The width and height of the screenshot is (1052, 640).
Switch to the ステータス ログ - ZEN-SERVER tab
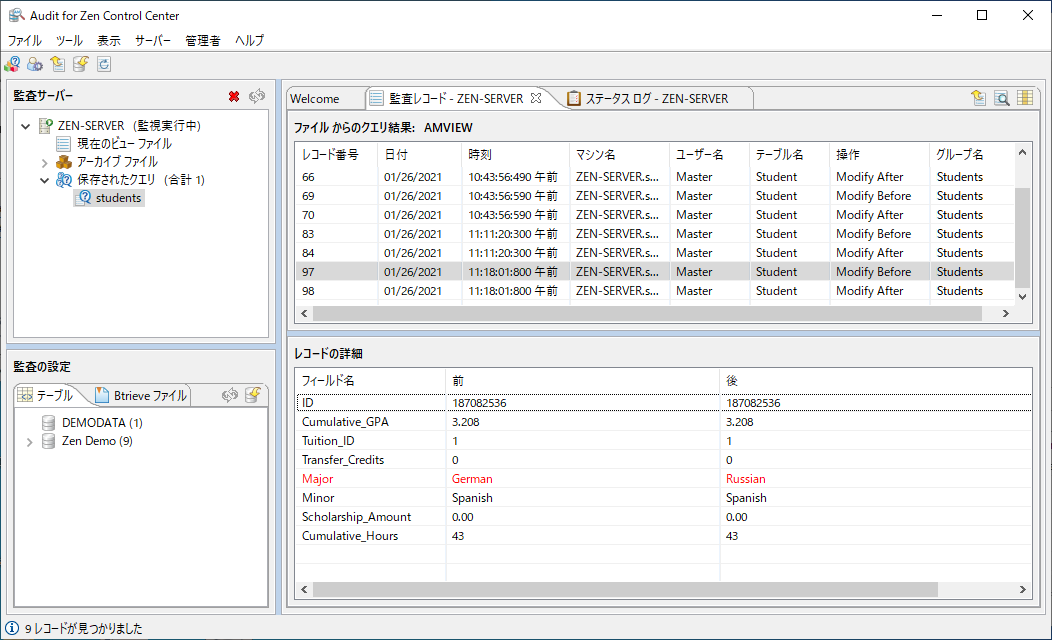(x=656, y=98)
